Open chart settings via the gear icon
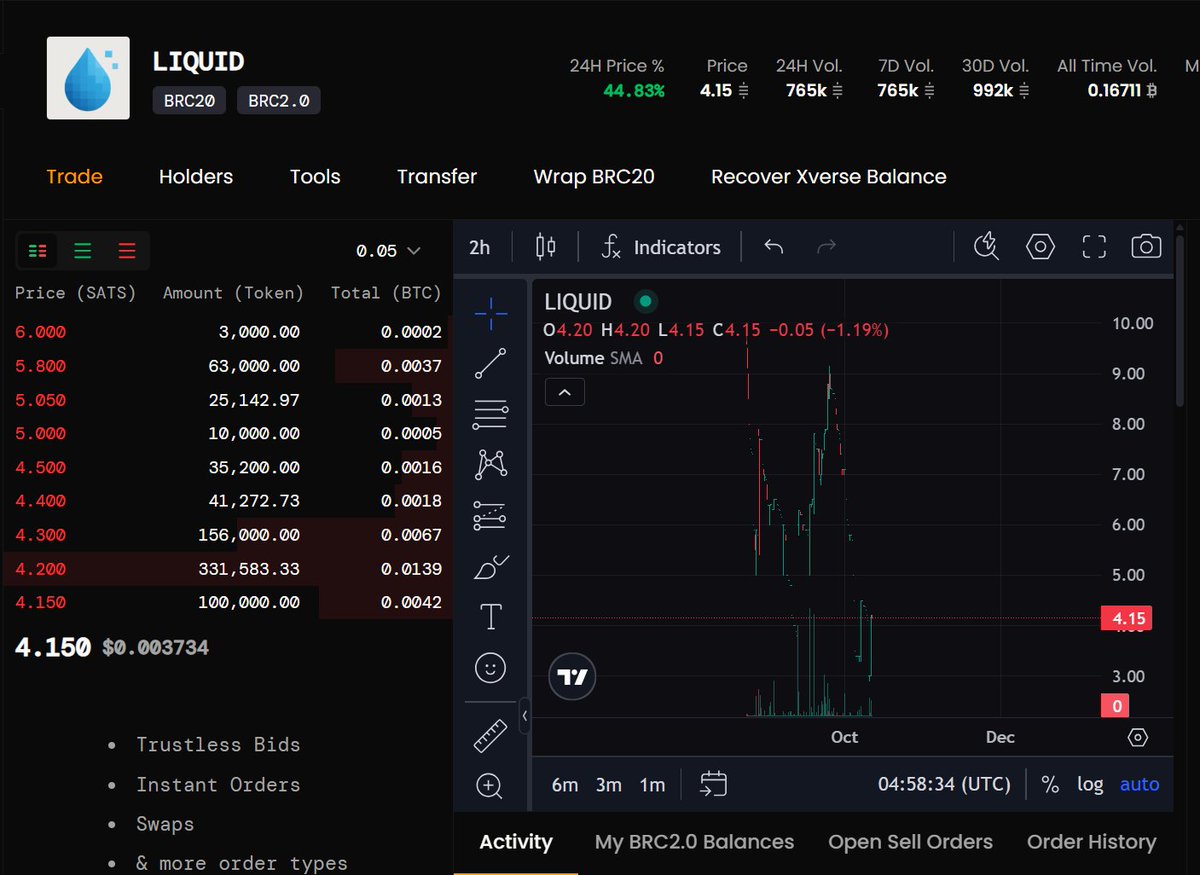 coord(1040,247)
